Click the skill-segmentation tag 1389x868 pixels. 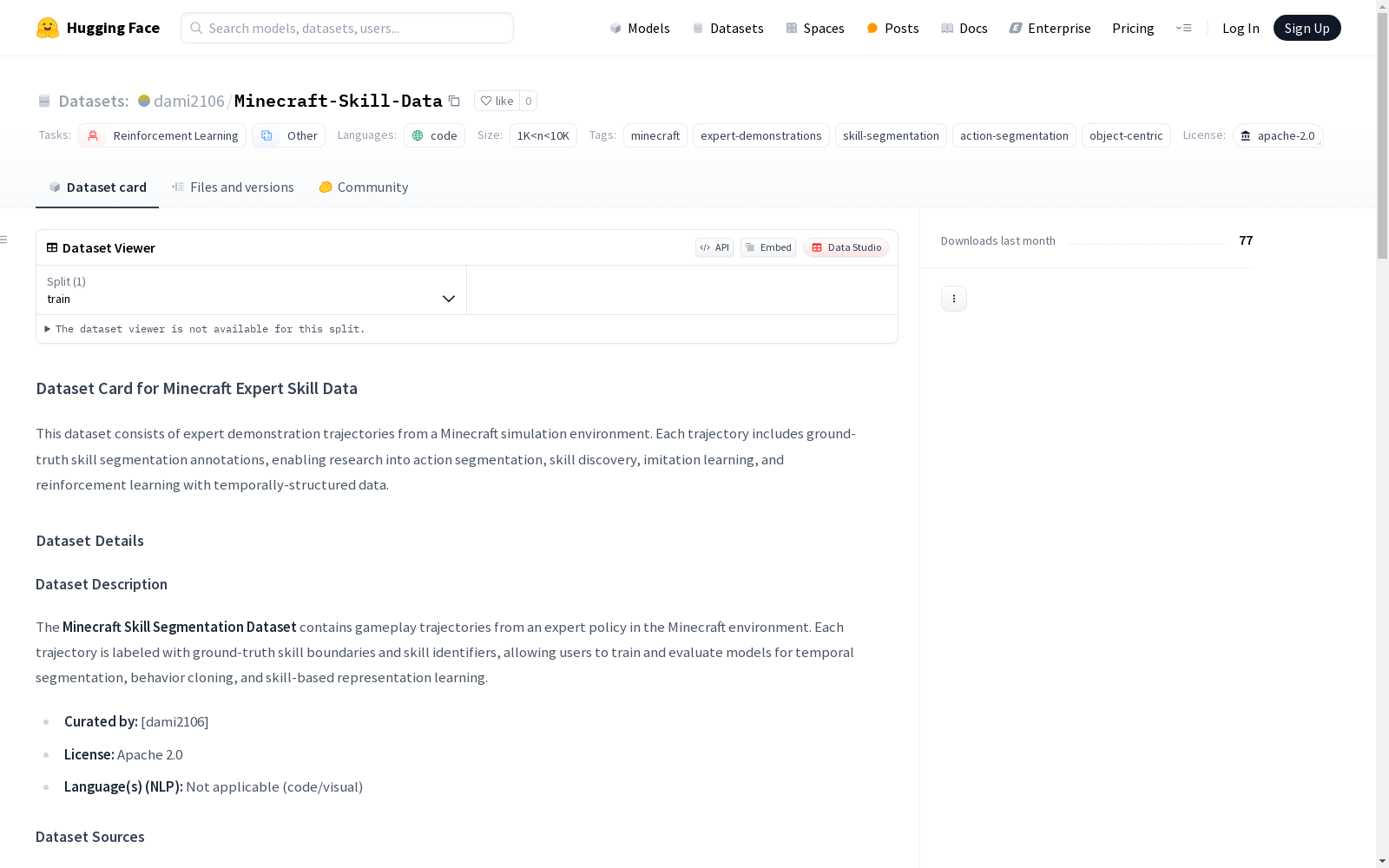(x=891, y=135)
